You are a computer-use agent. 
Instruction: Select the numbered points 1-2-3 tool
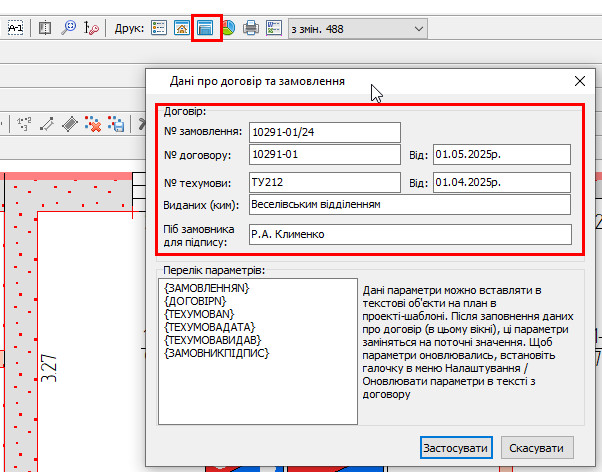pyautogui.click(x=23, y=124)
